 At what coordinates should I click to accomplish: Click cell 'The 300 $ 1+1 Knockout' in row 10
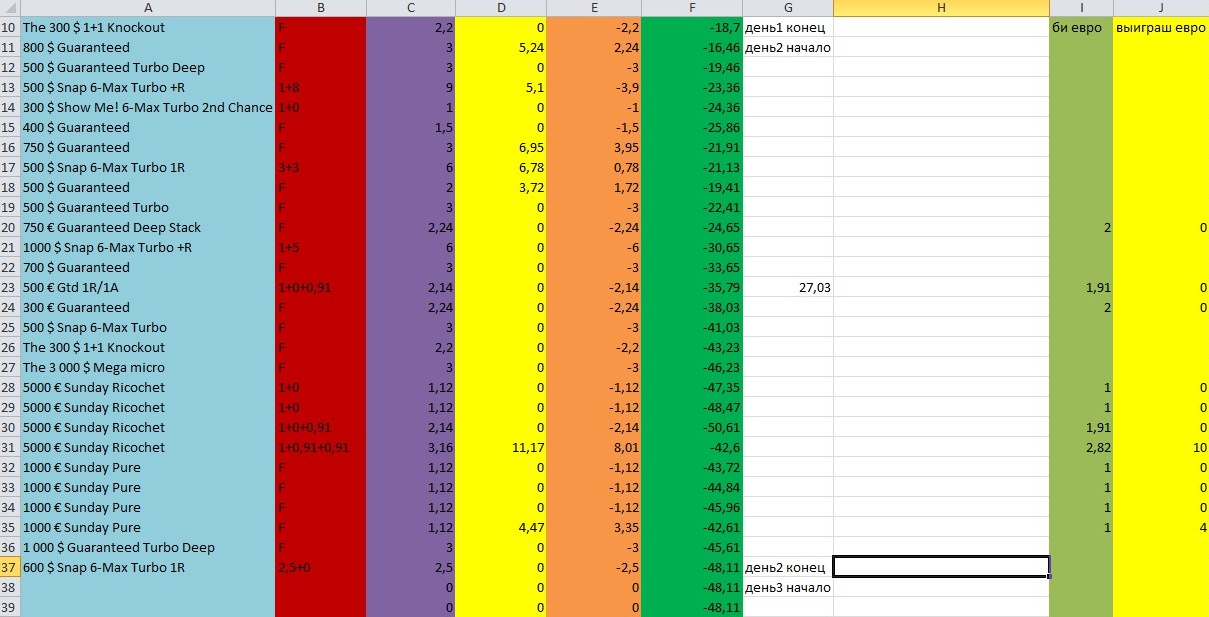148,28
